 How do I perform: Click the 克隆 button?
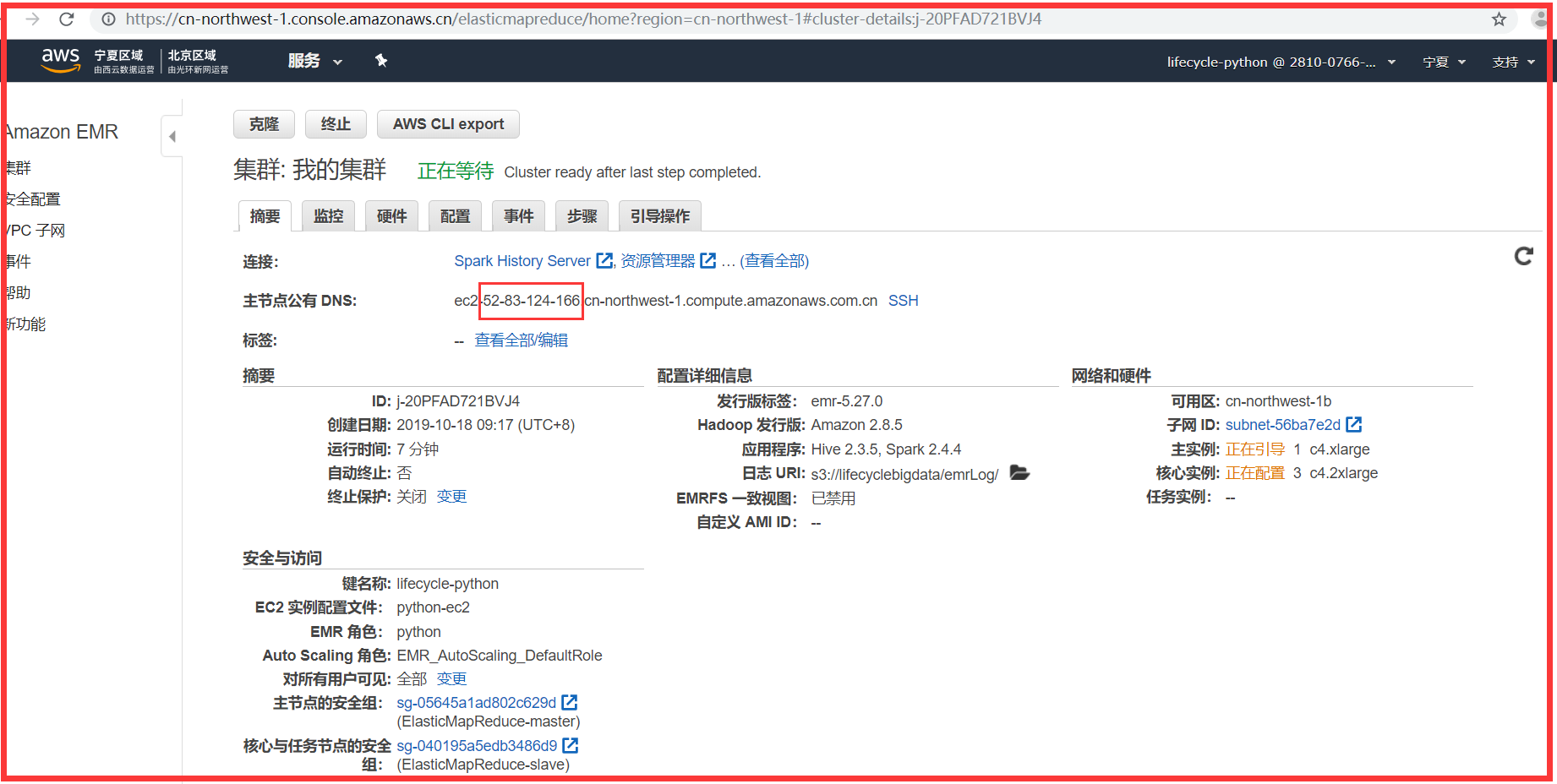click(263, 123)
